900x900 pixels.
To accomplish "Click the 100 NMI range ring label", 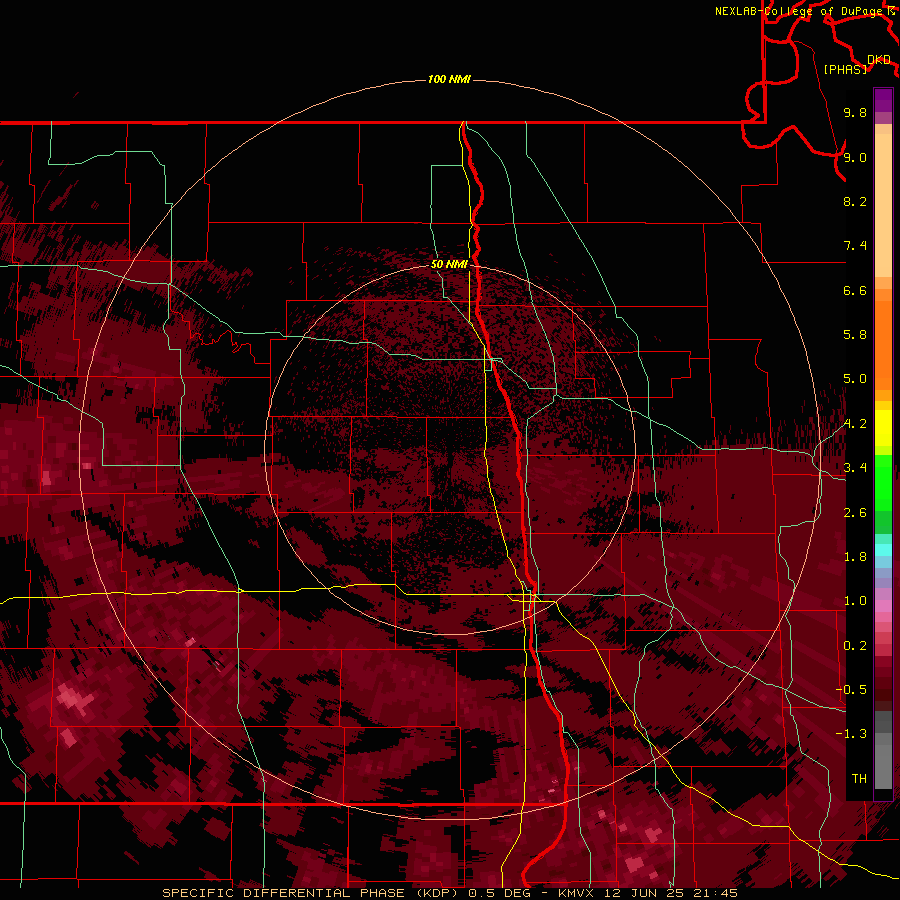I will (x=449, y=79).
